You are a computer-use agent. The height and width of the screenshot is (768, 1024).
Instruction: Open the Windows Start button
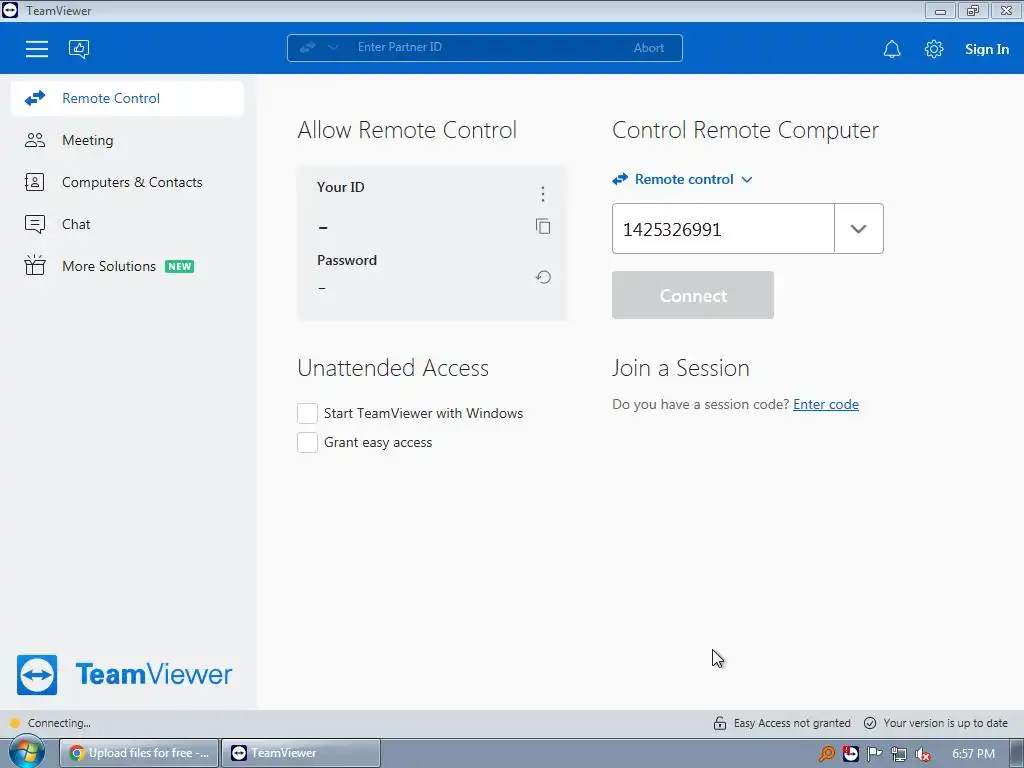(x=26, y=752)
